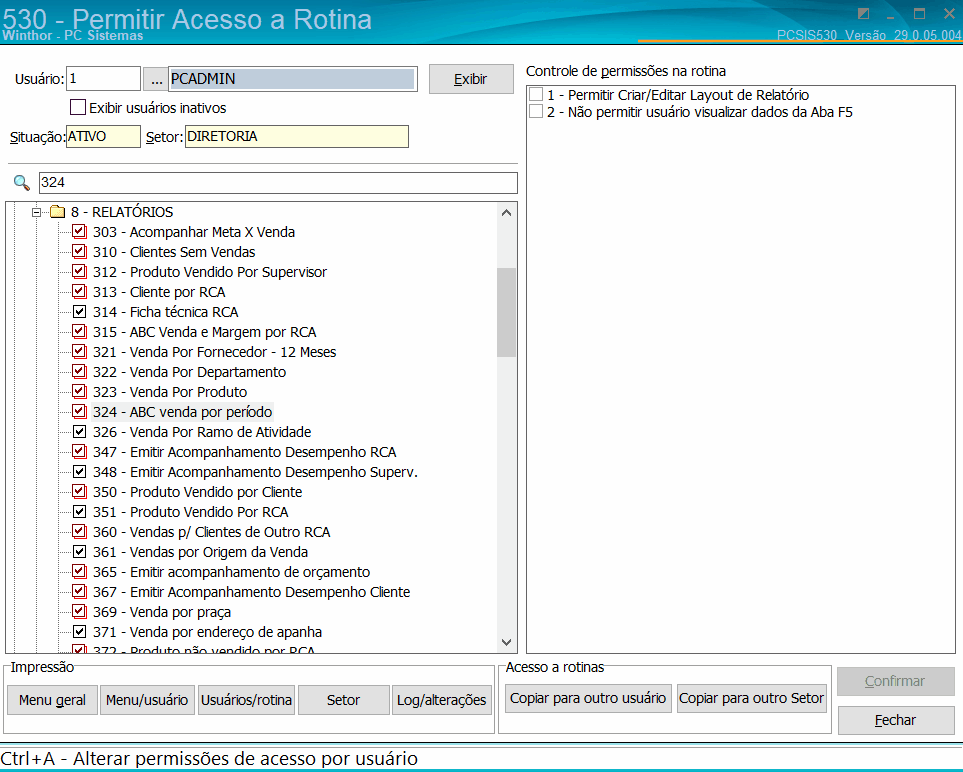963x772 pixels.
Task: Select row 369 - Venda por praça
Action: [162, 612]
